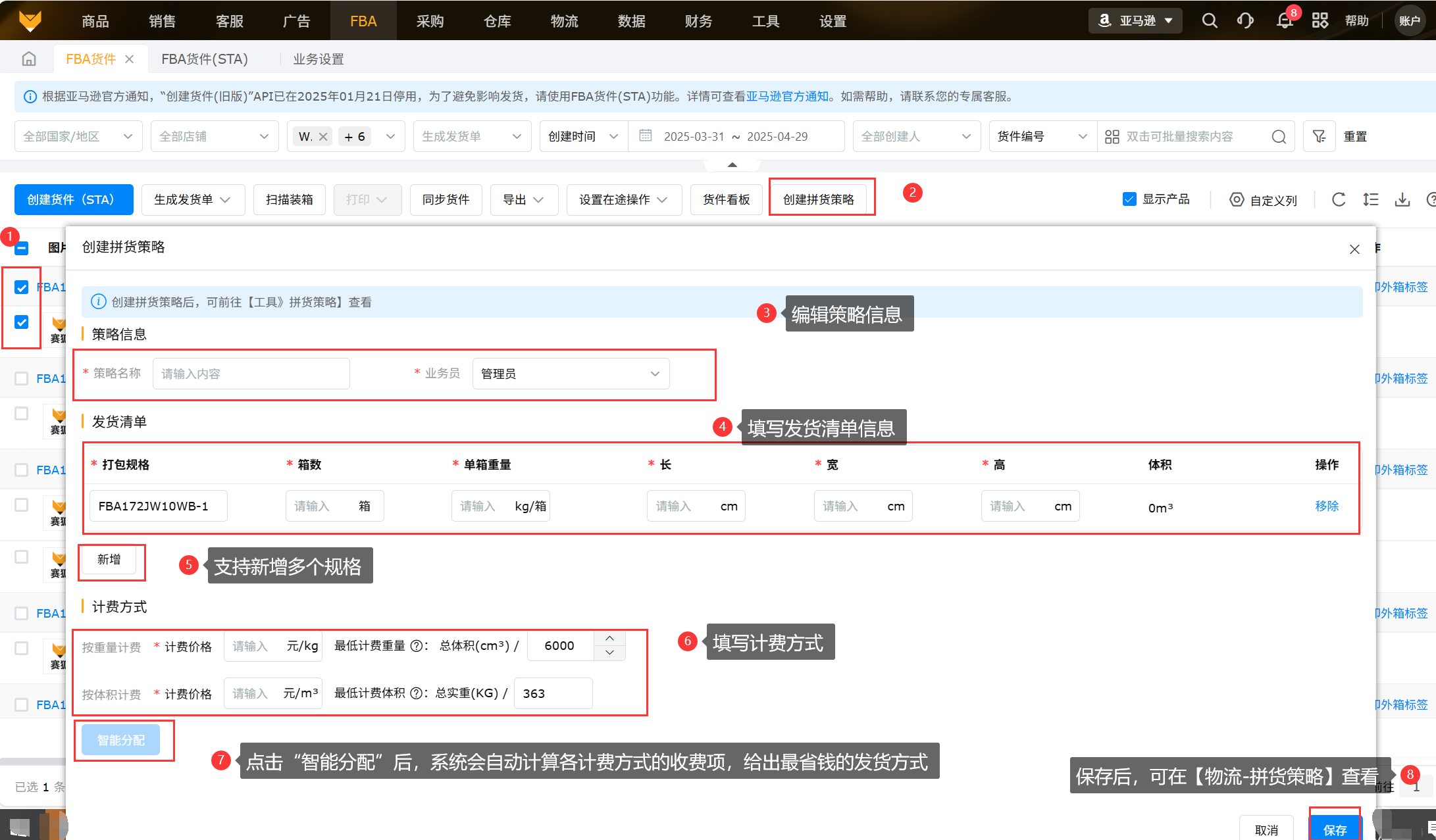Uncheck the 显示产品 checkbox
1436x840 pixels.
[1129, 199]
